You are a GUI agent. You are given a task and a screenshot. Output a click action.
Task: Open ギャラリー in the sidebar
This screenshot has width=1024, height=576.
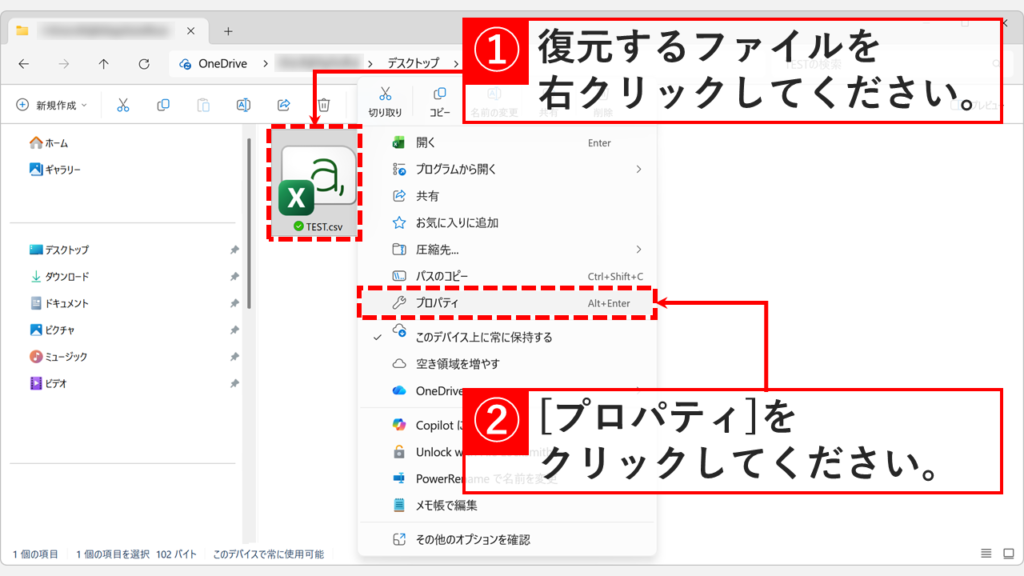[x=55, y=170]
